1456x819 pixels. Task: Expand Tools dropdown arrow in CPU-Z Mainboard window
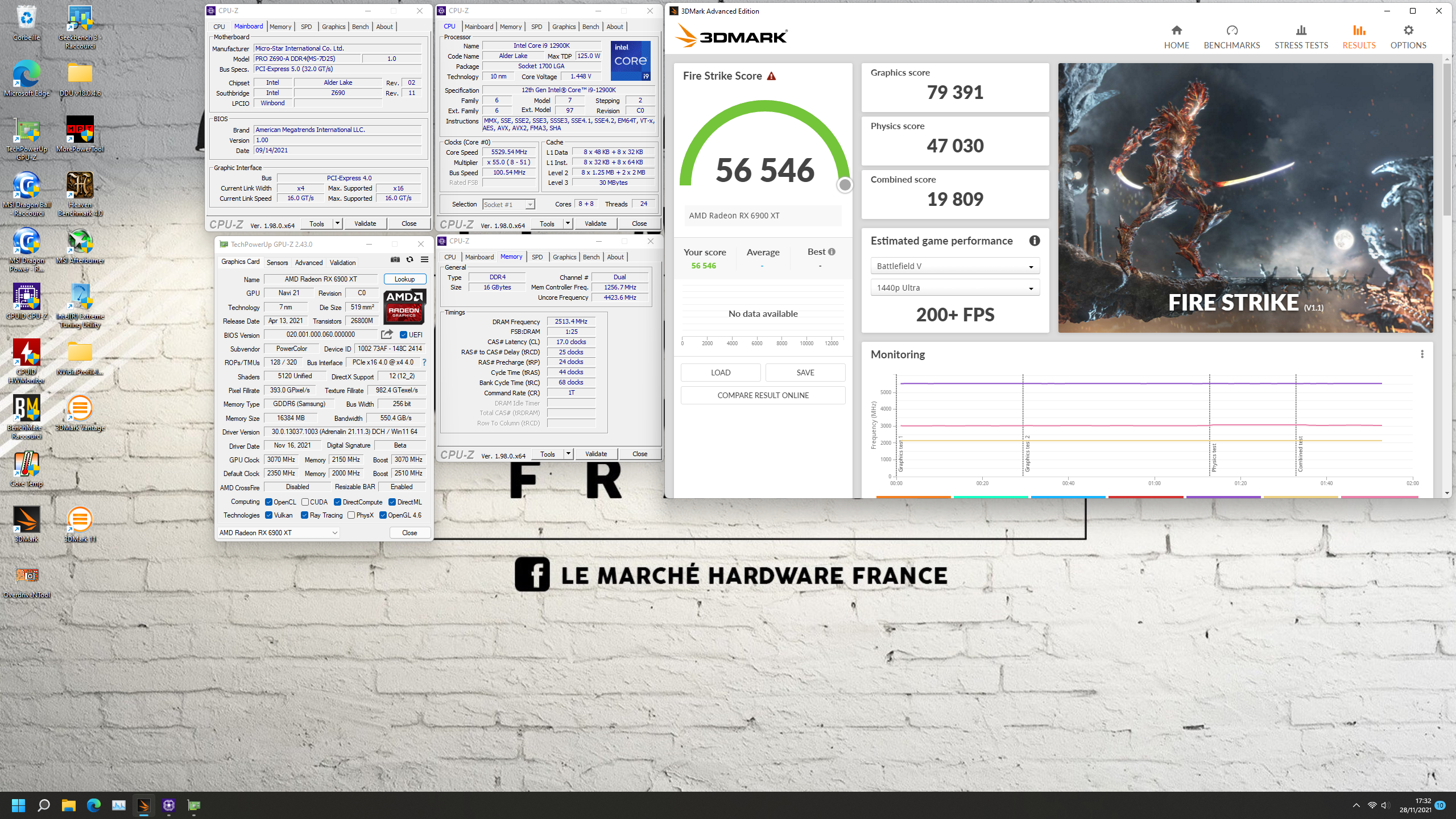(337, 224)
